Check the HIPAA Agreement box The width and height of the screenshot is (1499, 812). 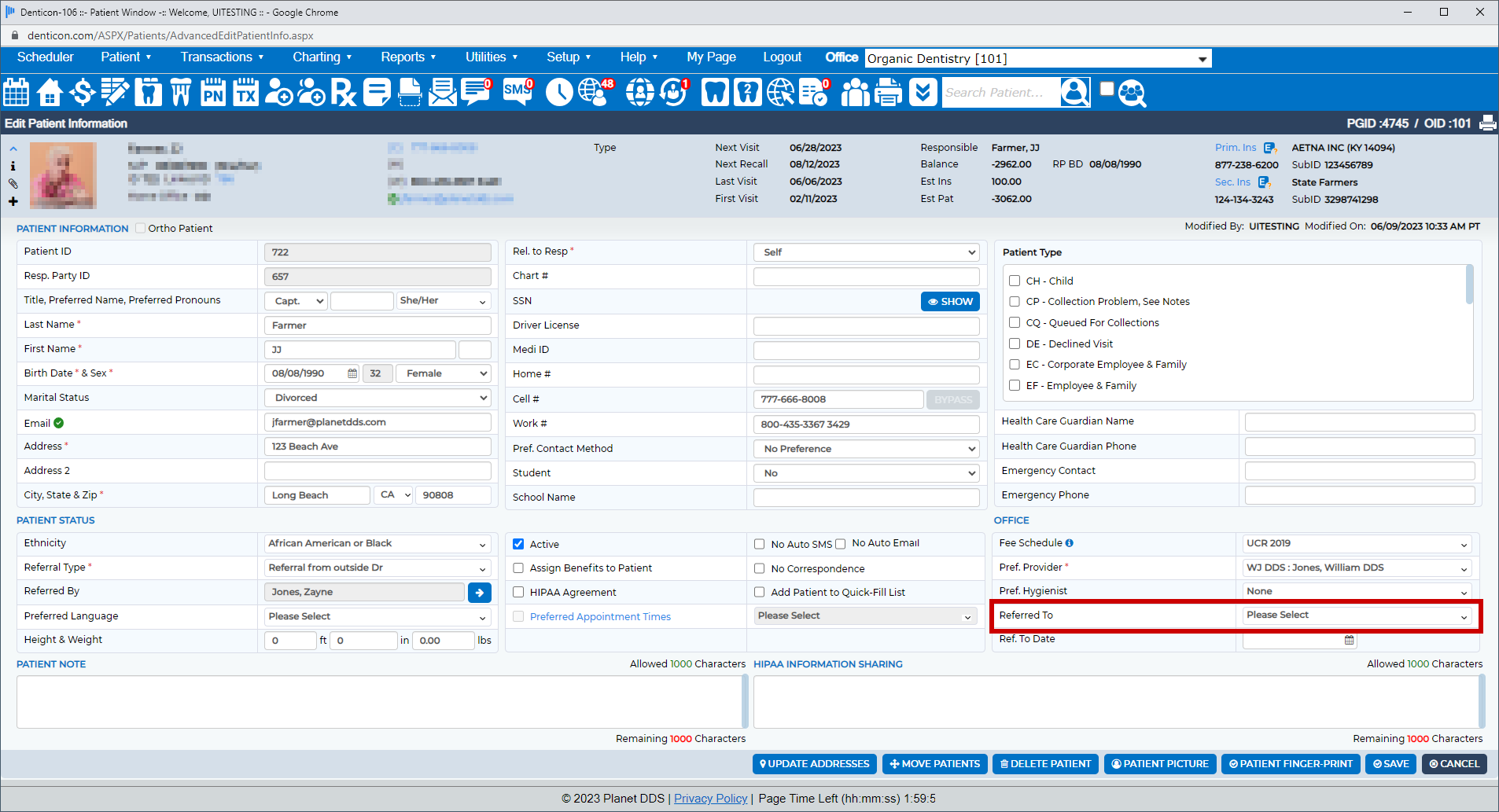click(x=518, y=592)
